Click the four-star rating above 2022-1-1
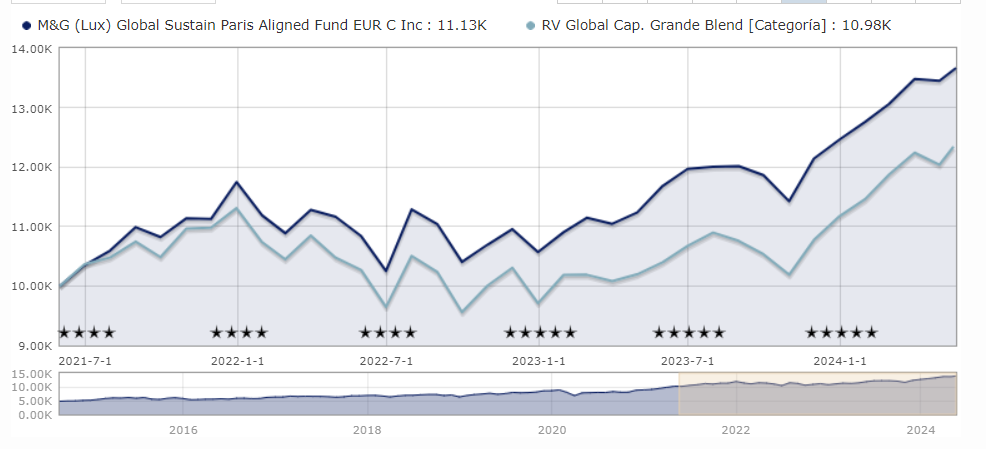This screenshot has height=449, width=986. pos(239,333)
